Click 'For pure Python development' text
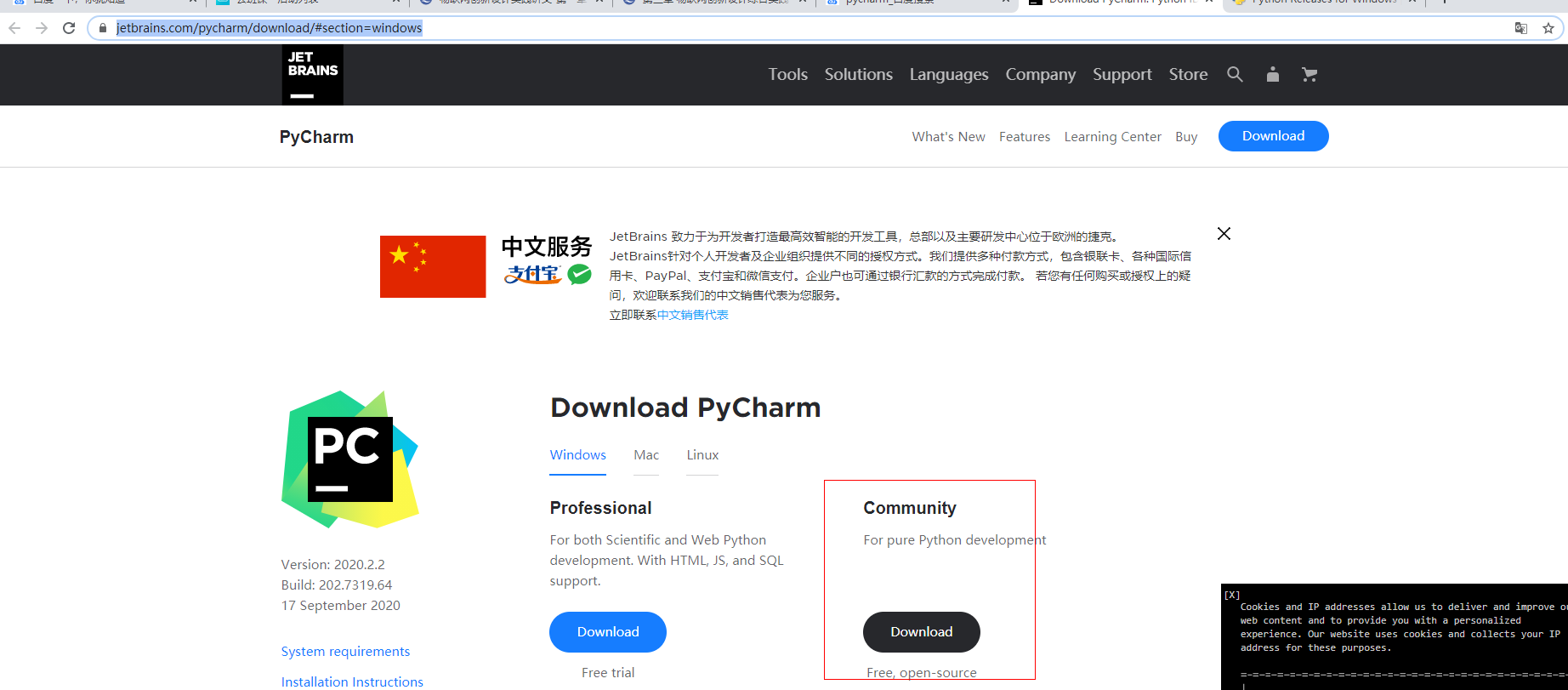 point(954,539)
